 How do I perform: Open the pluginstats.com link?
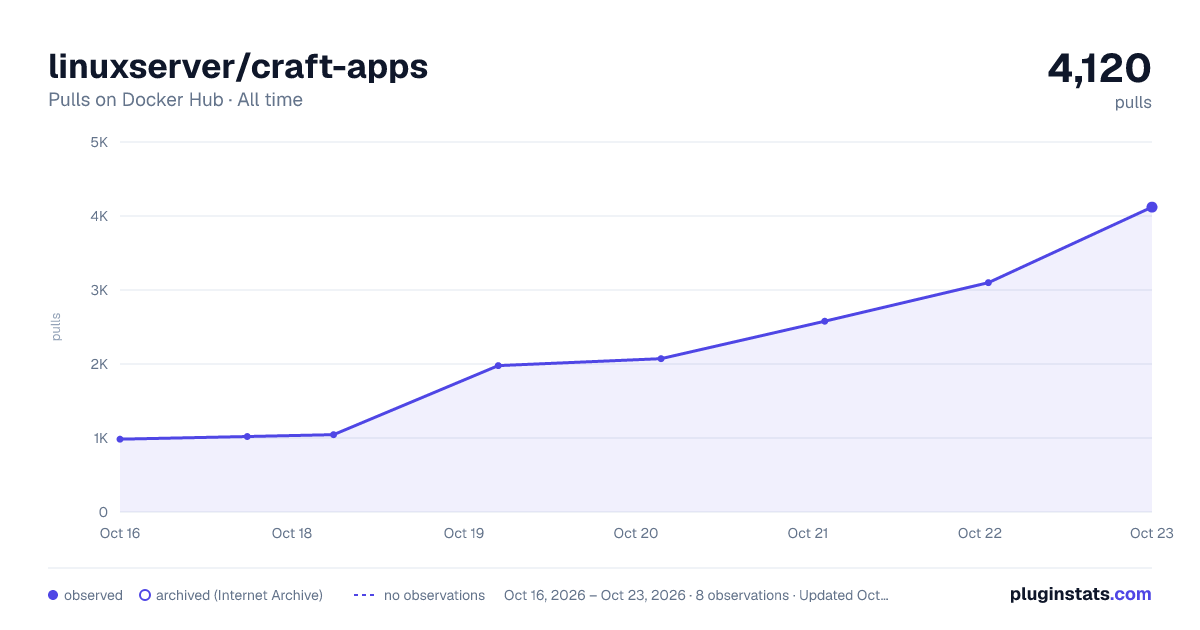coord(1080,594)
